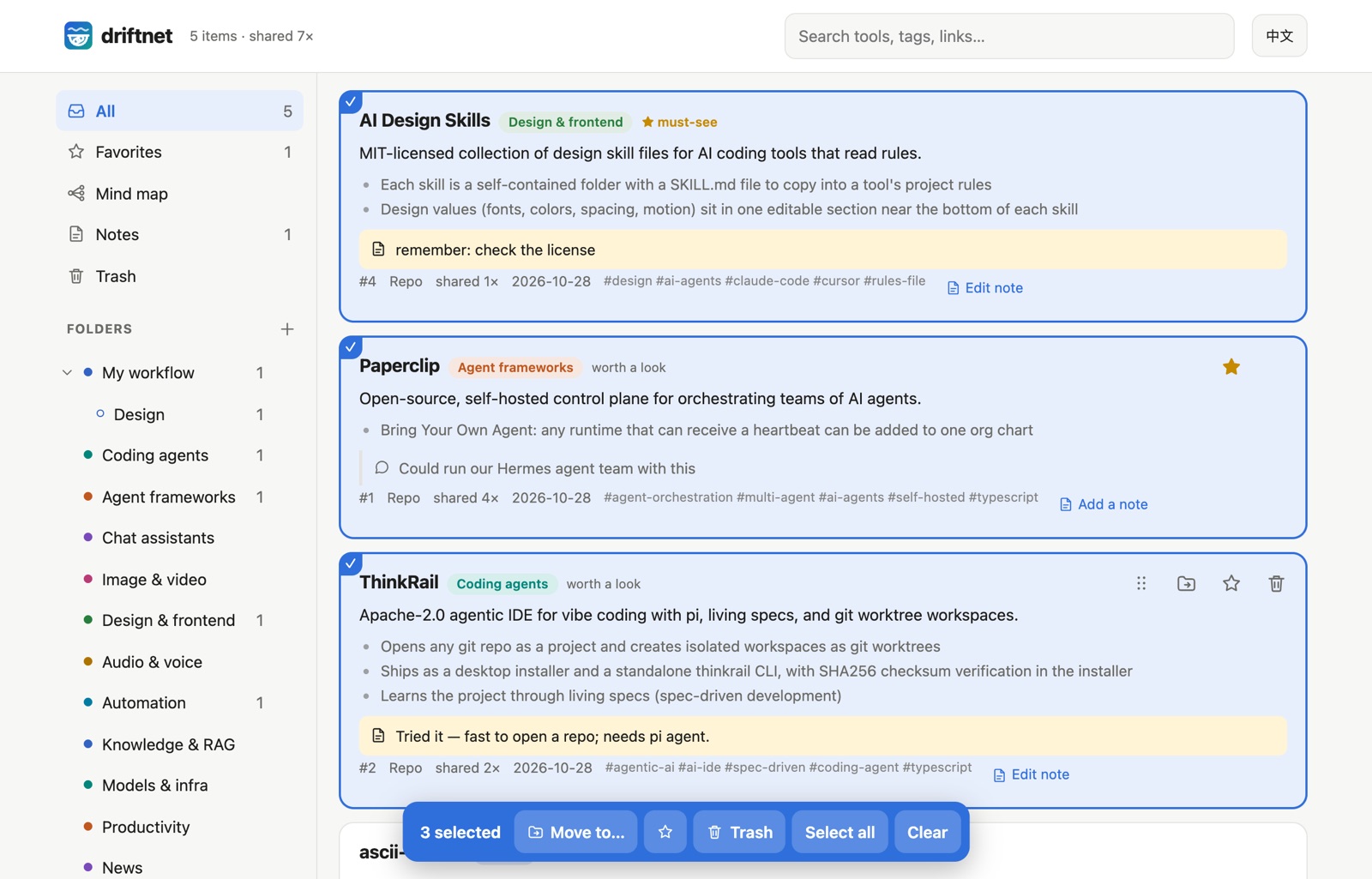Screen dimensions: 1372x879
Task: Click the search tools input field
Action: [1009, 36]
